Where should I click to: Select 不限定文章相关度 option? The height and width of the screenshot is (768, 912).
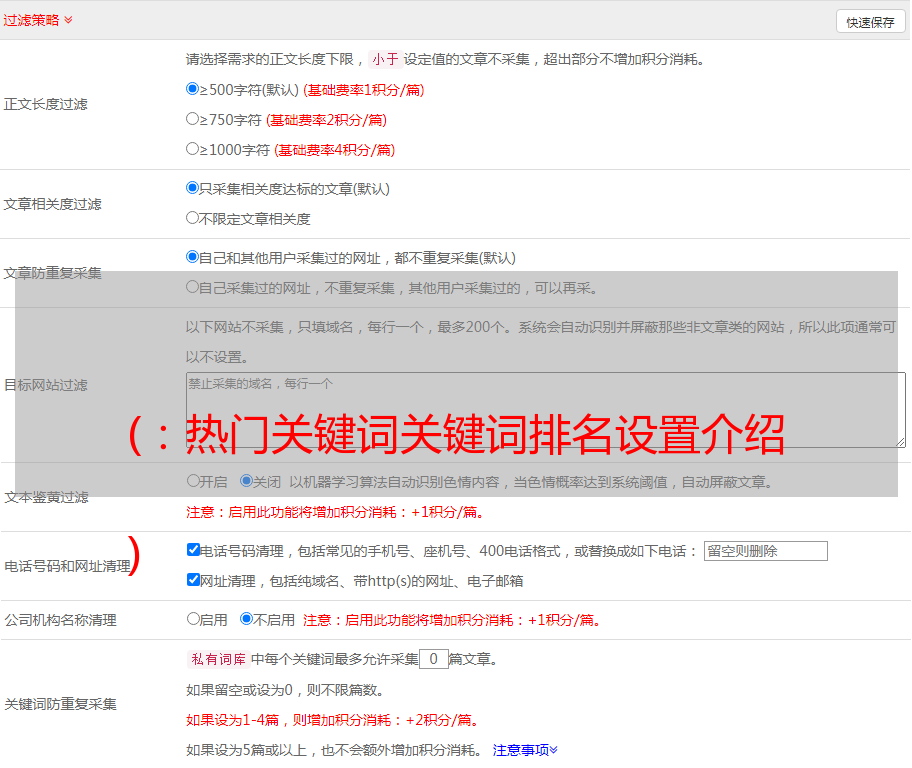[x=193, y=218]
